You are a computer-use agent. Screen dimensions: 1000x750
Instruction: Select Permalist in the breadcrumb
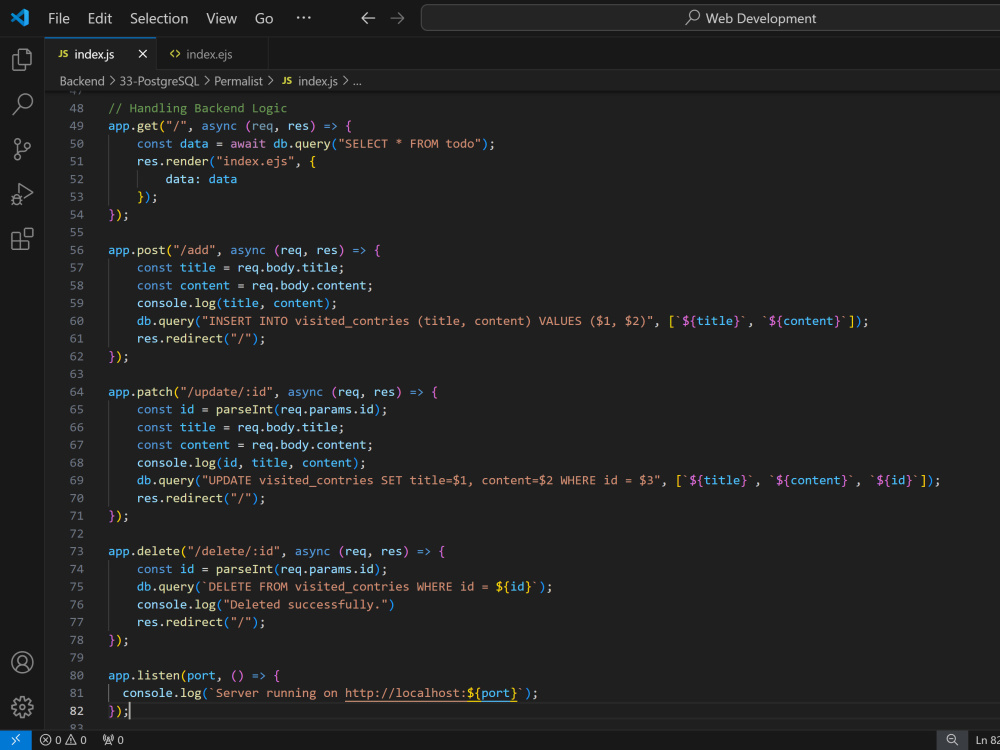pos(238,81)
